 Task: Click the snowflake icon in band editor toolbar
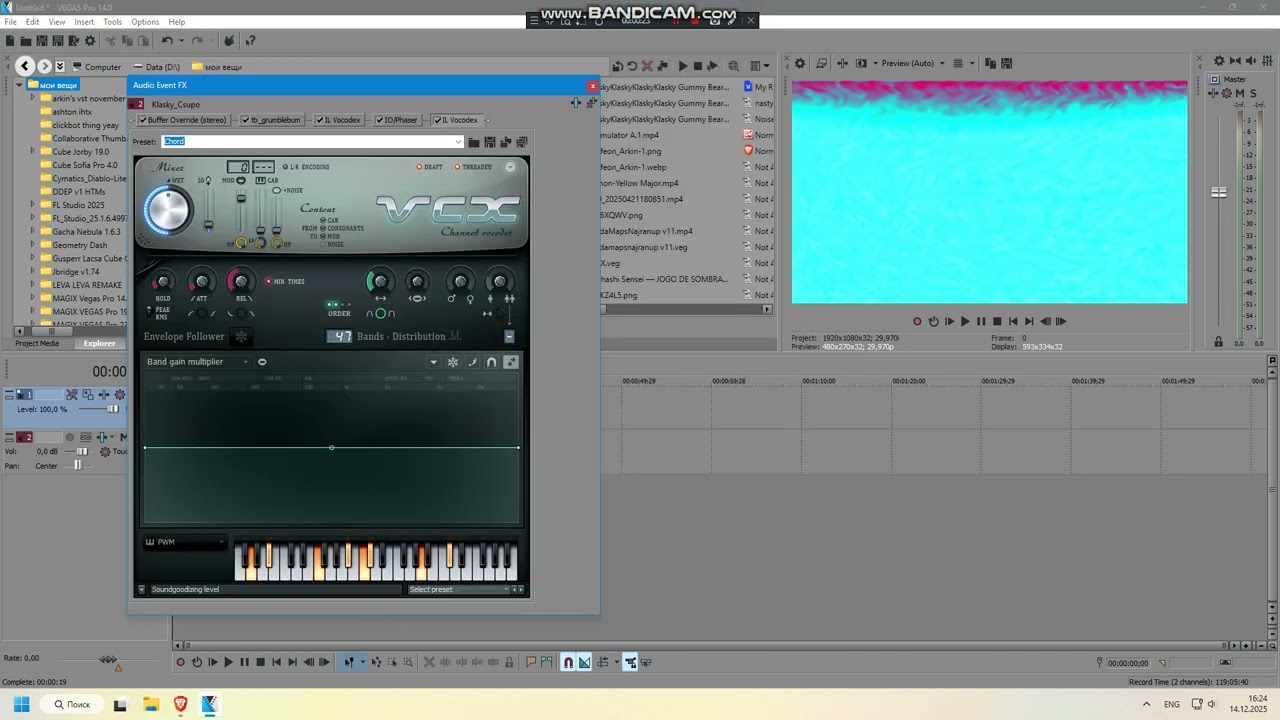(x=453, y=362)
